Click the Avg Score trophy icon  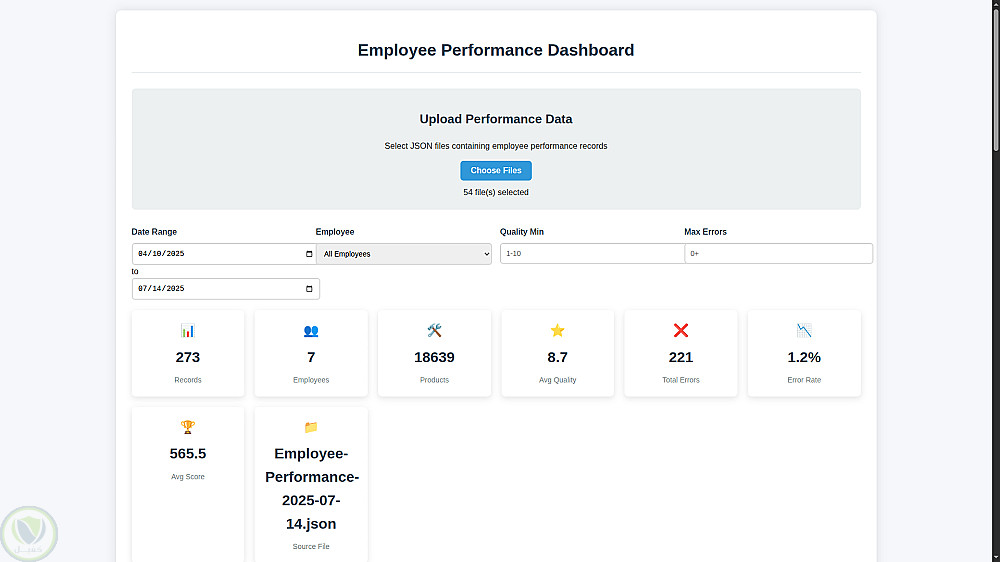coord(188,427)
